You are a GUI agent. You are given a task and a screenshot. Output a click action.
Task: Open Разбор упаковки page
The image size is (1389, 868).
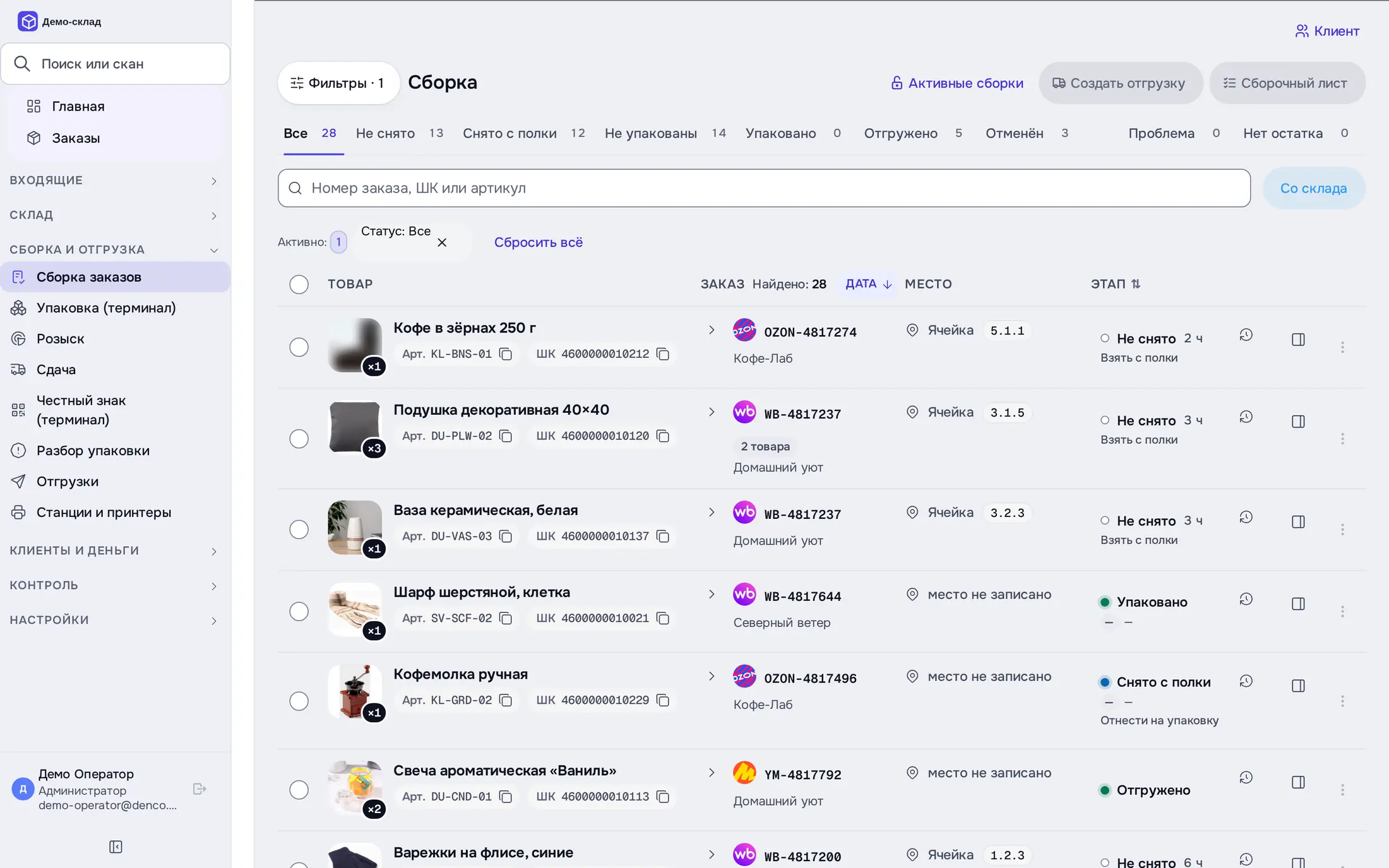click(x=115, y=451)
